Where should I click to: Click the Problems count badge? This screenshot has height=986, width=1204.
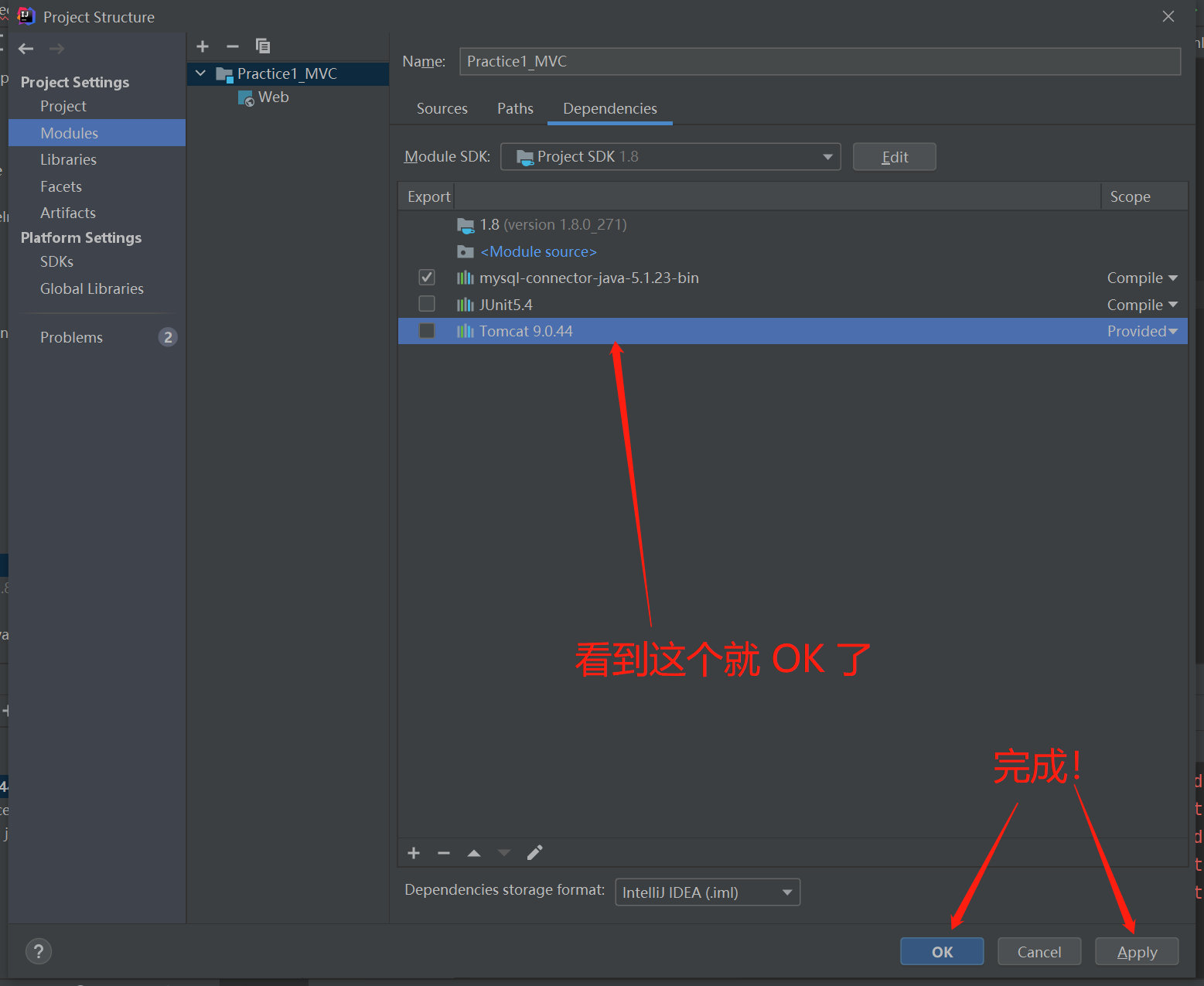(x=168, y=337)
